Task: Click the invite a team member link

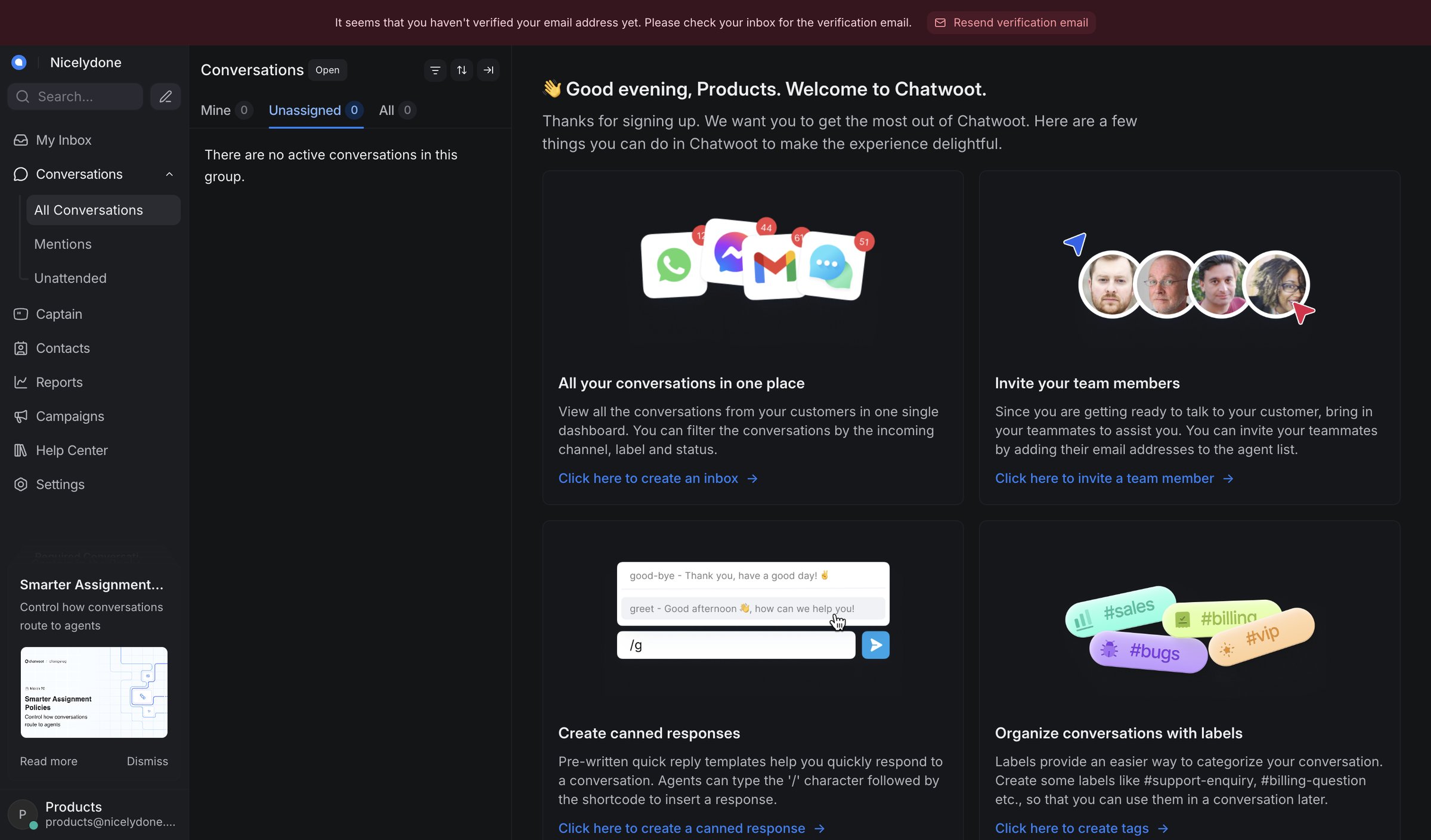Action: (x=1114, y=478)
